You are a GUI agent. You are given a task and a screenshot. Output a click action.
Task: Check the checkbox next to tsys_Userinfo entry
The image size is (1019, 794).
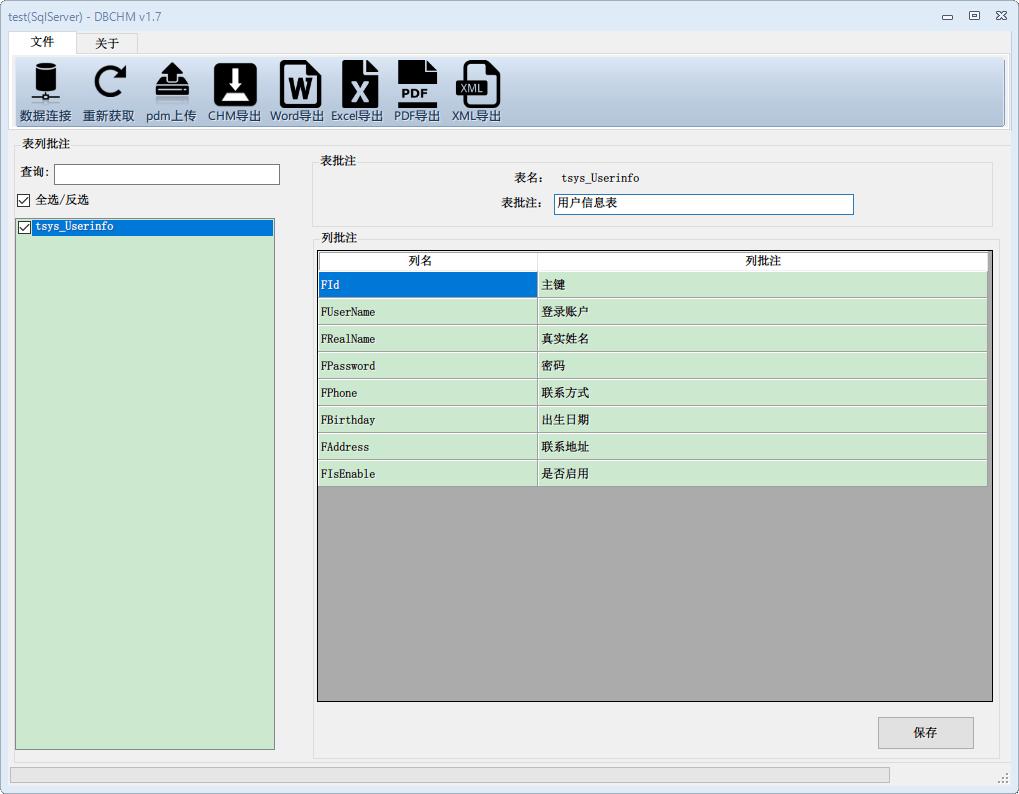pyautogui.click(x=25, y=227)
